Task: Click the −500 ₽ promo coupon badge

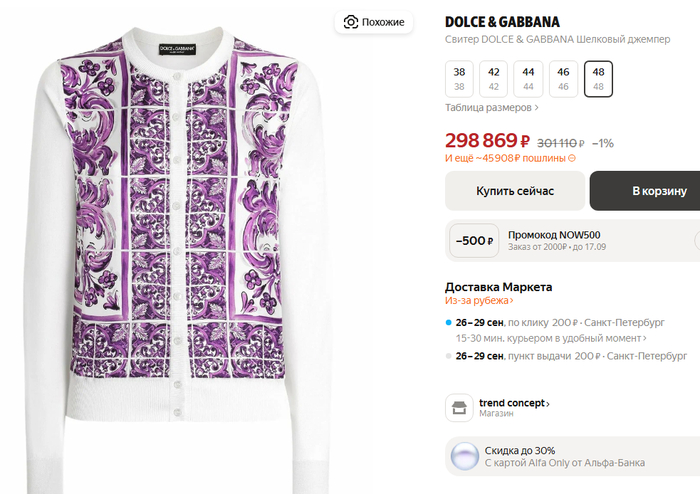Action: (472, 241)
